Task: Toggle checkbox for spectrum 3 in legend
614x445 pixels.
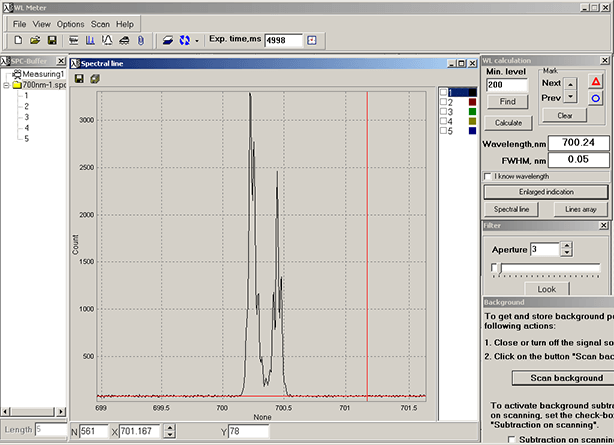Action: (x=444, y=111)
